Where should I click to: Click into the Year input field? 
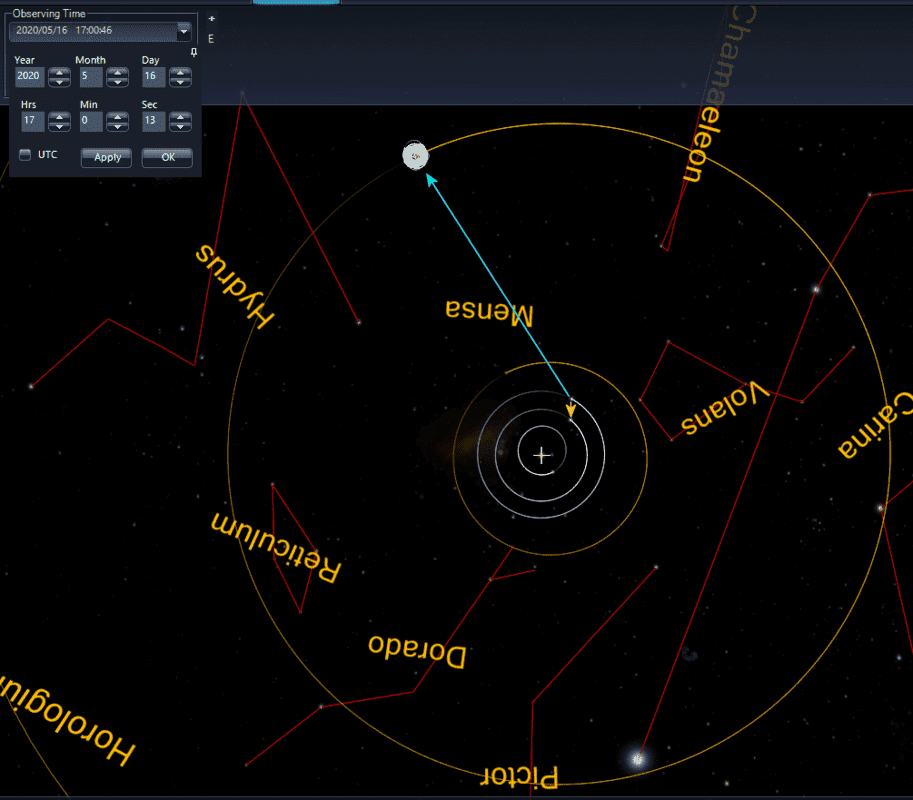coord(28,77)
